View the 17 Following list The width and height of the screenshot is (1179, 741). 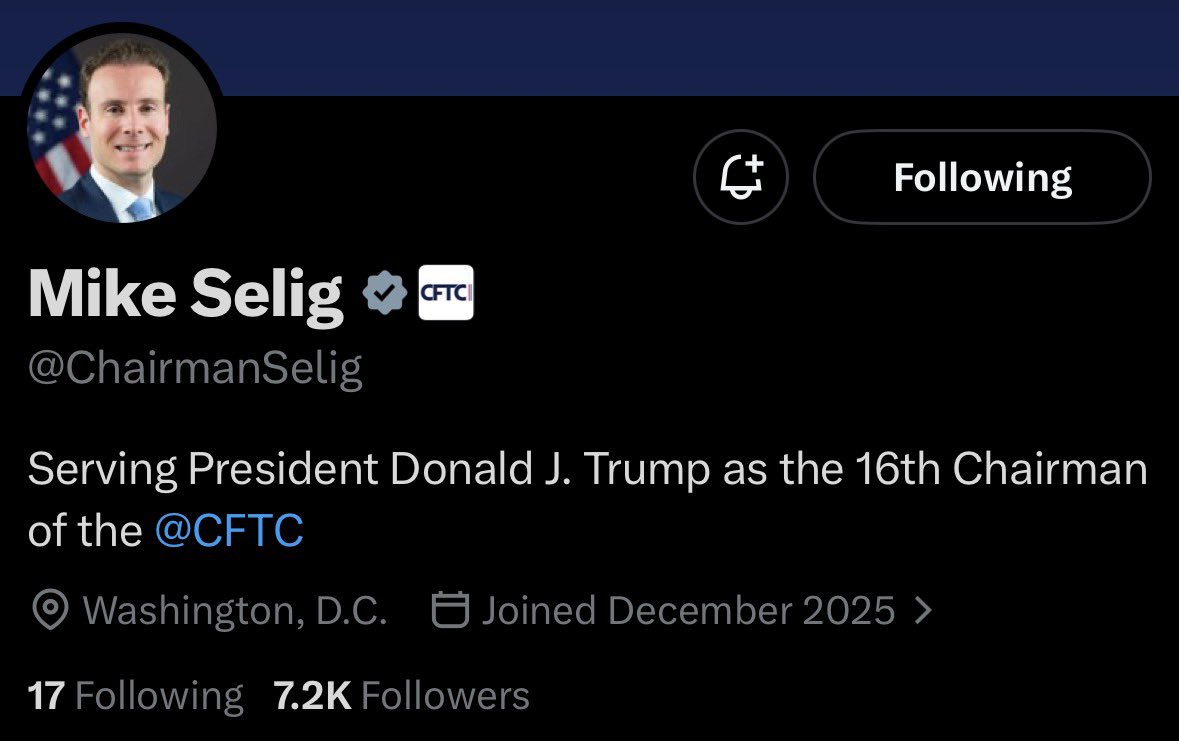(x=135, y=696)
